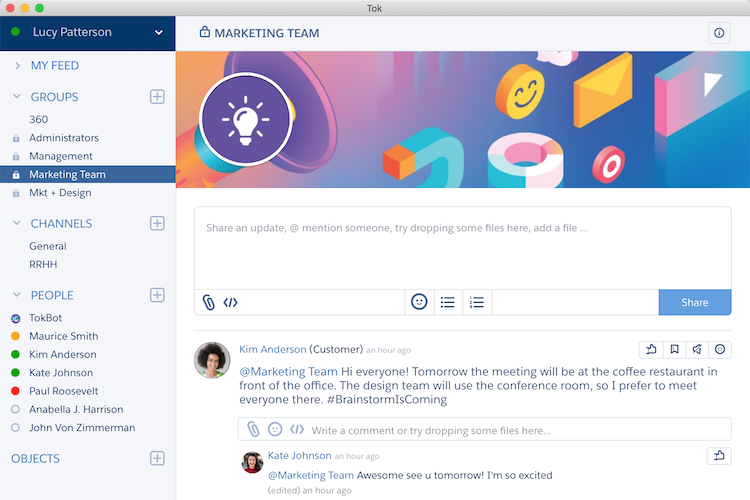
Task: Add an object with plus icon
Action: click(x=157, y=458)
